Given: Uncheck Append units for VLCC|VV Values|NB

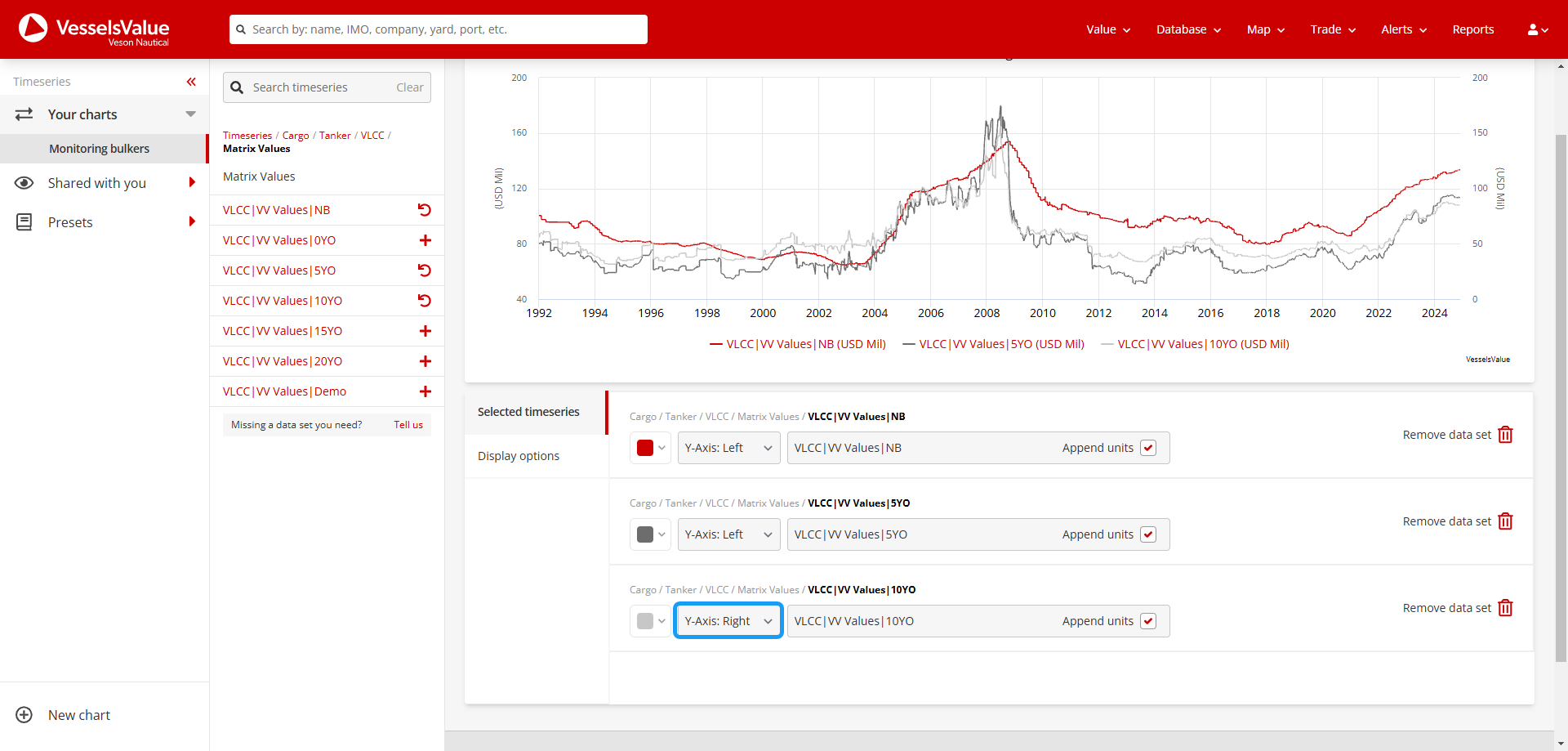Looking at the screenshot, I should tap(1149, 447).
